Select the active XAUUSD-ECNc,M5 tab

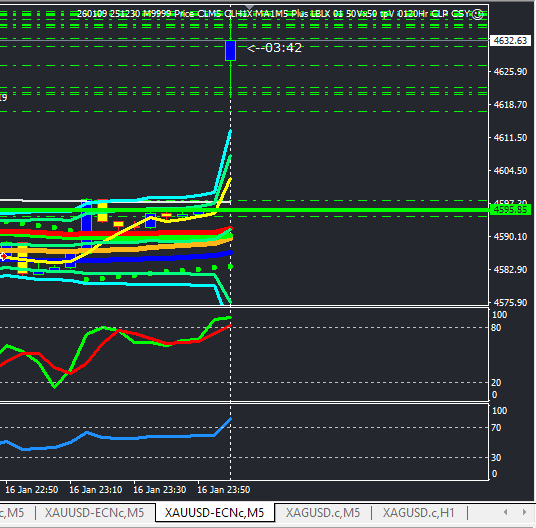click(x=215, y=513)
